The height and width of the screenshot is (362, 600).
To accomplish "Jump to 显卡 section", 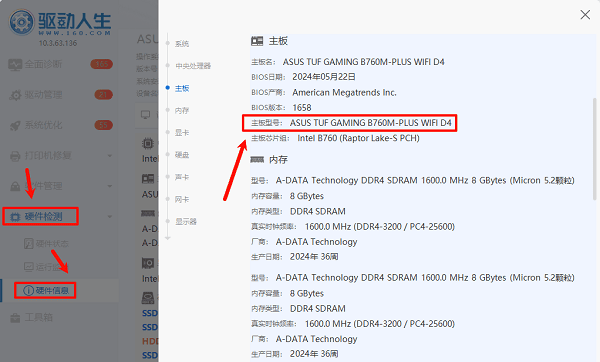I will point(182,133).
